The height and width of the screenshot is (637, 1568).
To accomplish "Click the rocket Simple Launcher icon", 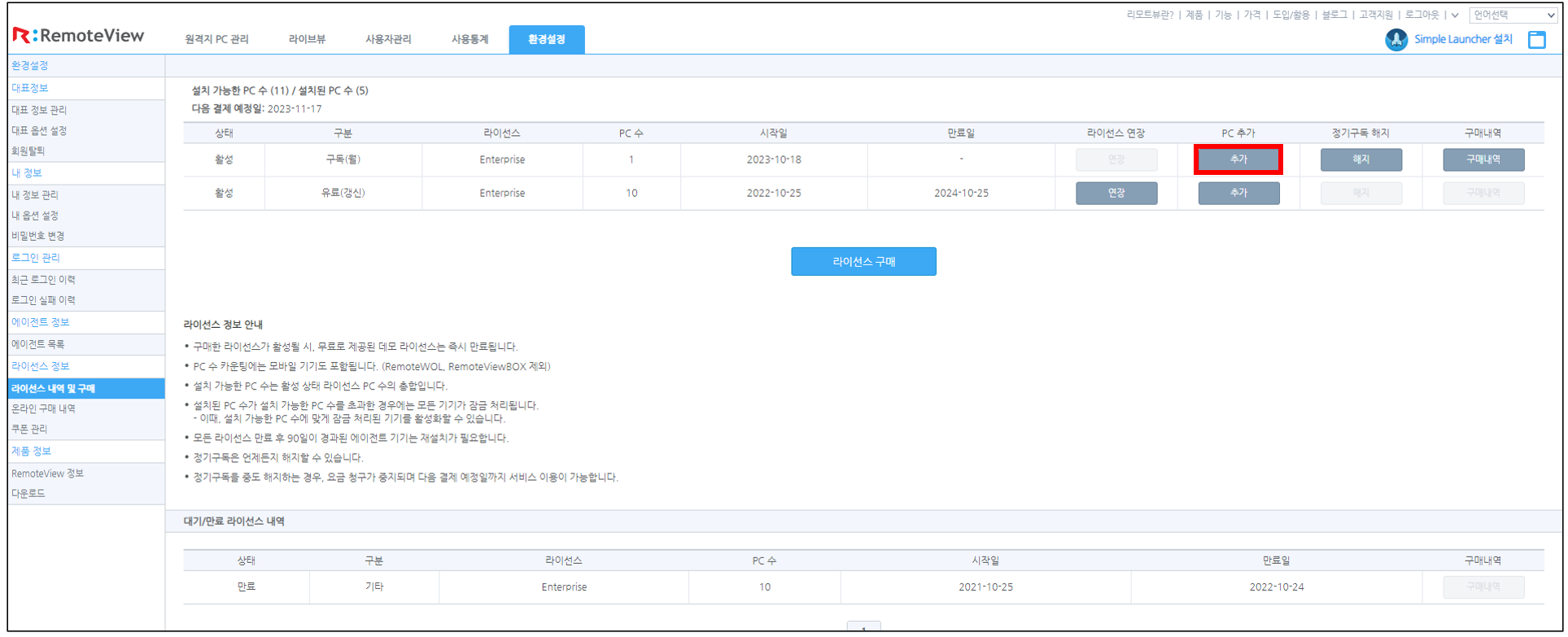I will point(1396,39).
